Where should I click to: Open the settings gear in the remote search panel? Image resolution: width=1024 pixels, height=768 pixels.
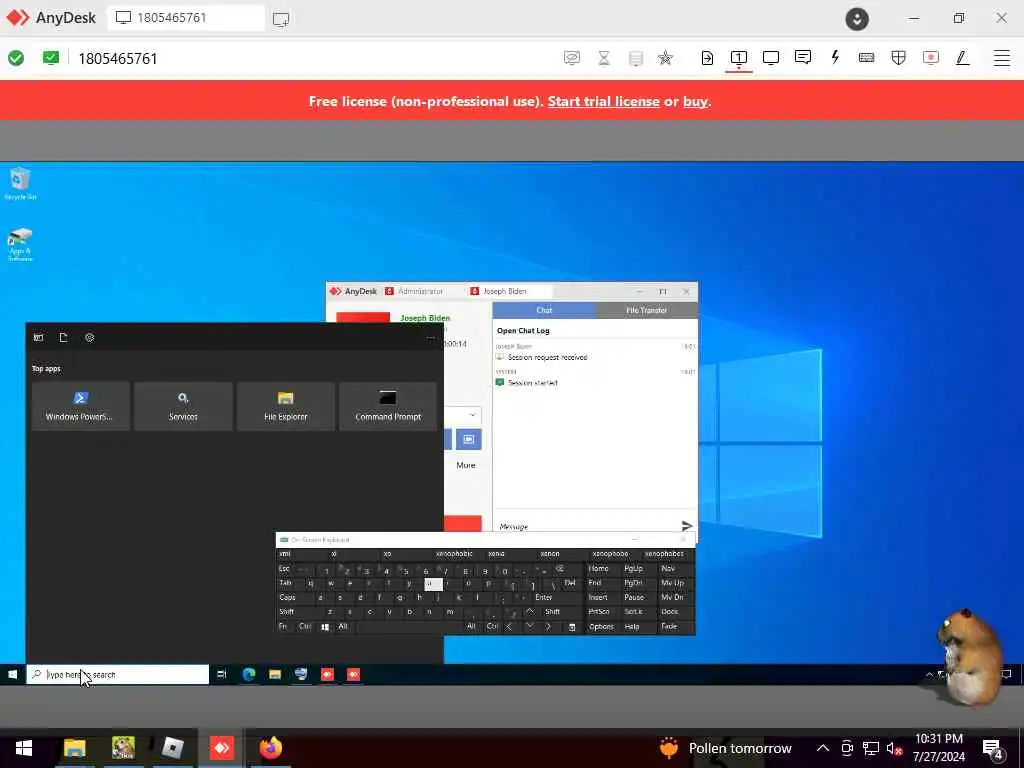click(x=89, y=338)
